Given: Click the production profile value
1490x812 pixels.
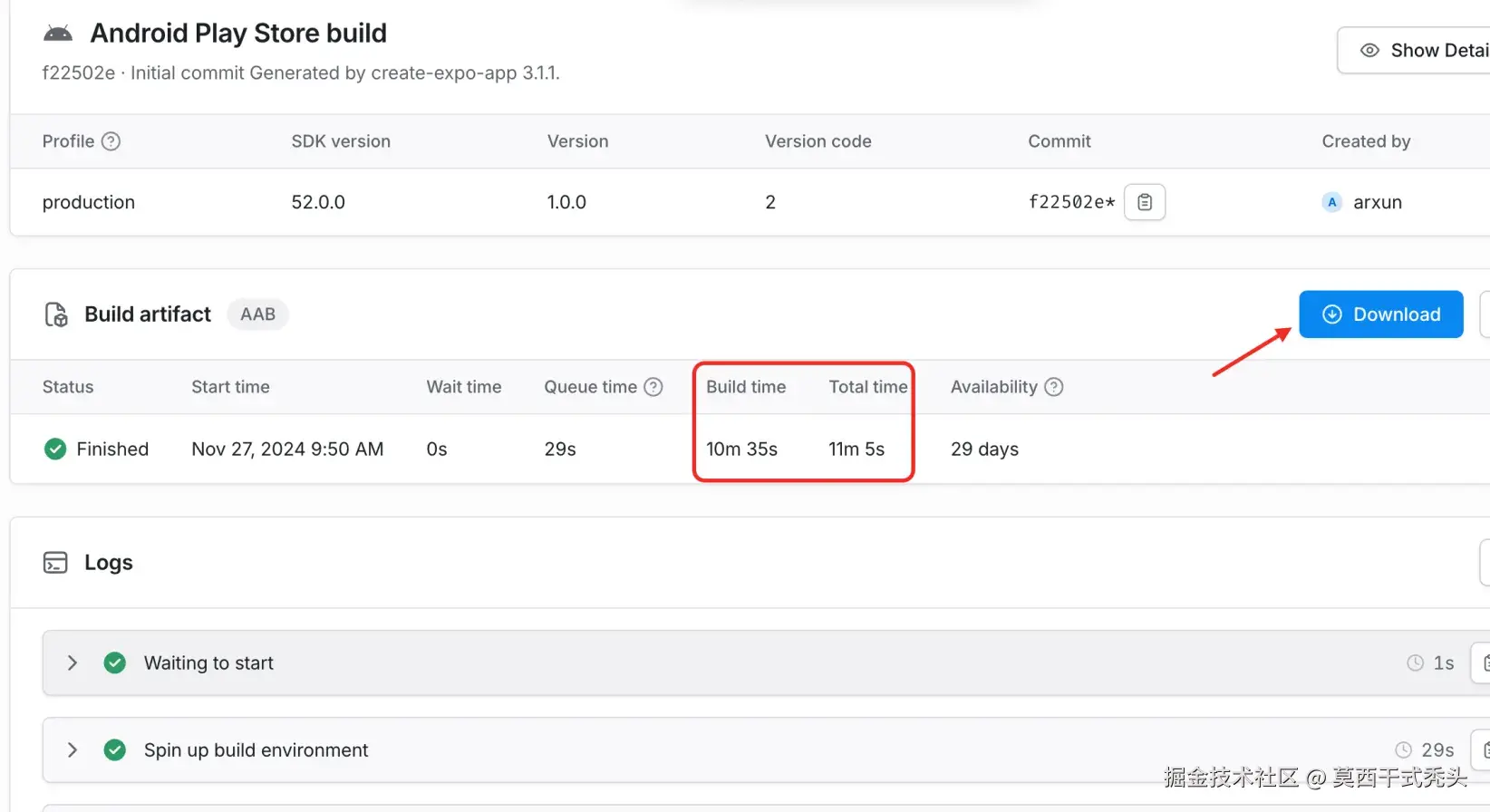Looking at the screenshot, I should click(89, 202).
